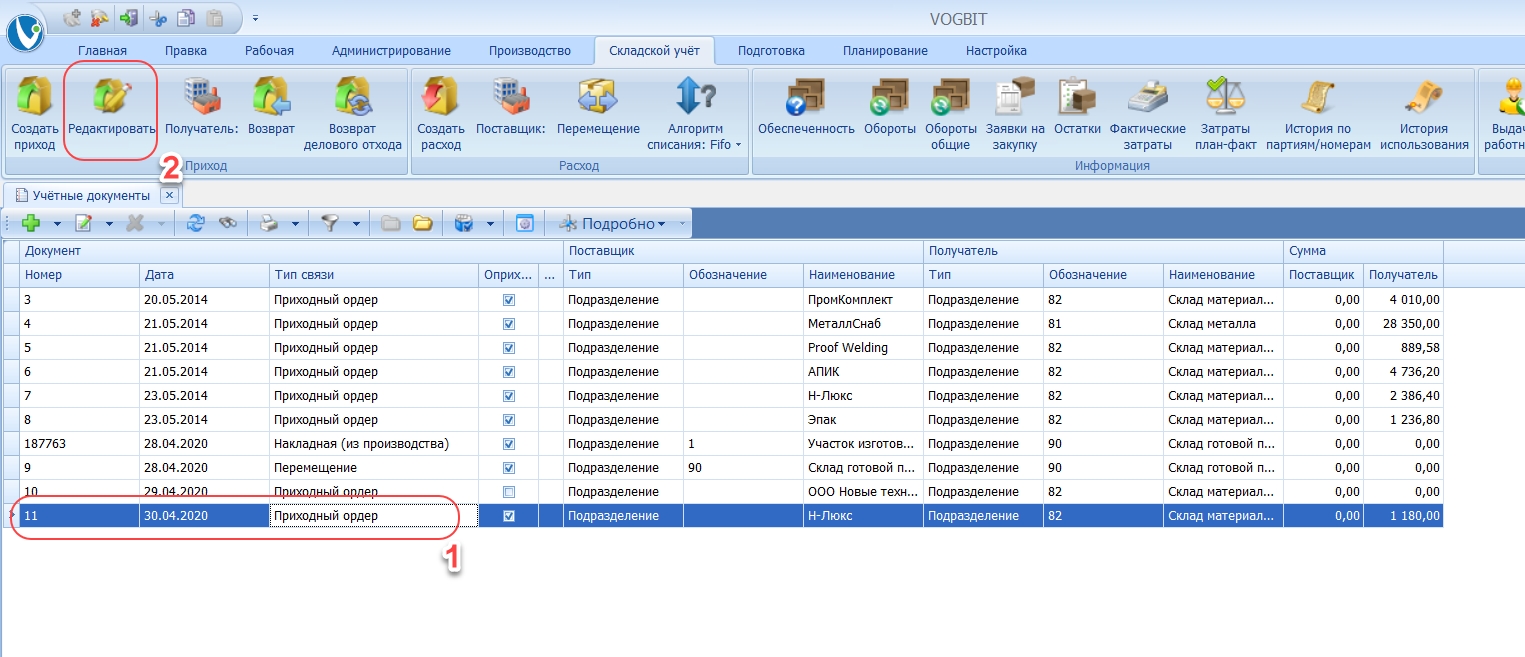Image resolution: width=1525 pixels, height=657 pixels.
Task: Toggle the checkbox in document 10 row
Action: coord(509,492)
